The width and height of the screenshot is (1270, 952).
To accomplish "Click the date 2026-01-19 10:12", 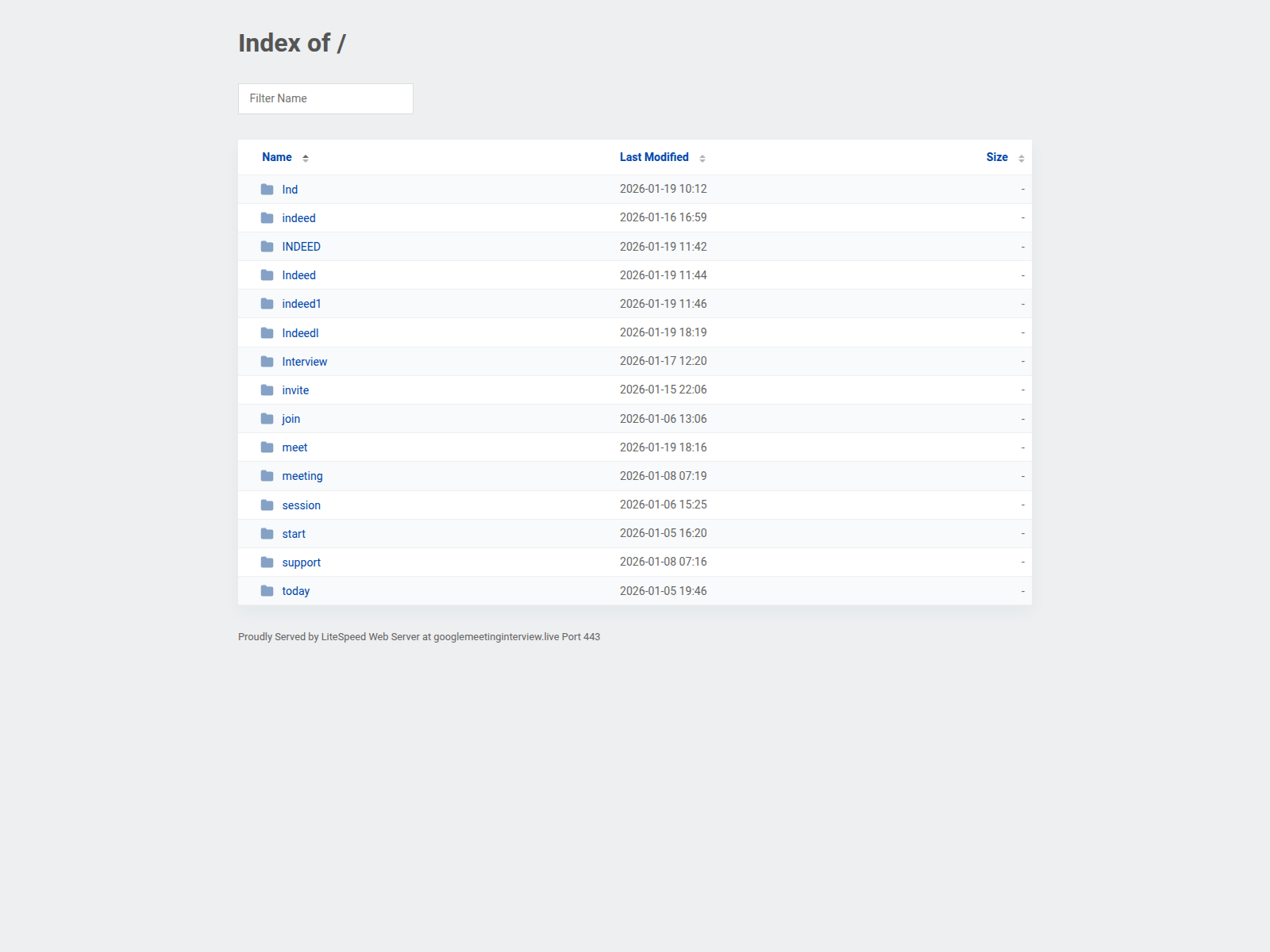I will [664, 189].
